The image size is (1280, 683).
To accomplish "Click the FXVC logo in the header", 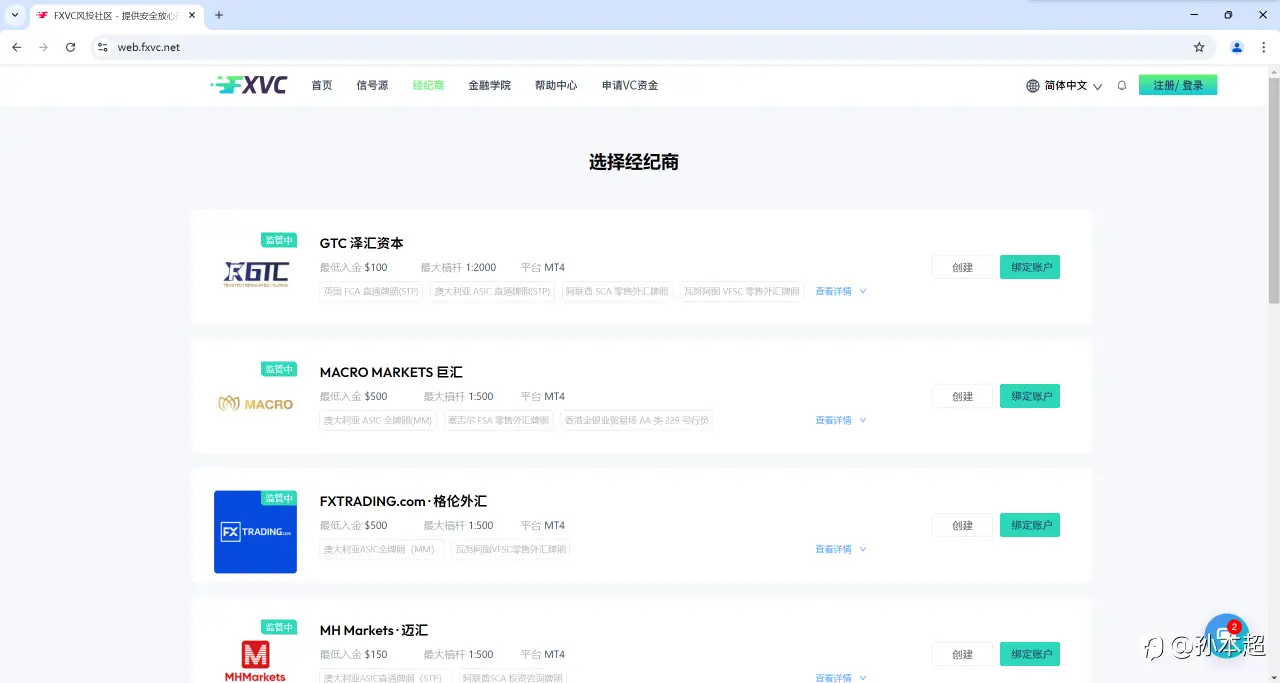I will point(249,85).
